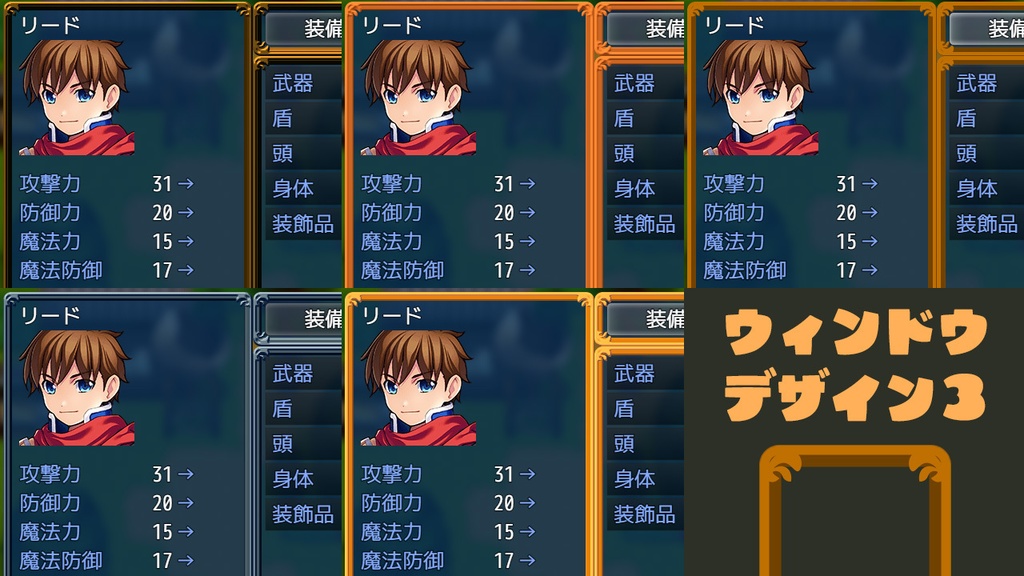
Task: Click the empty orange sample frame below the title
Action: 855,510
